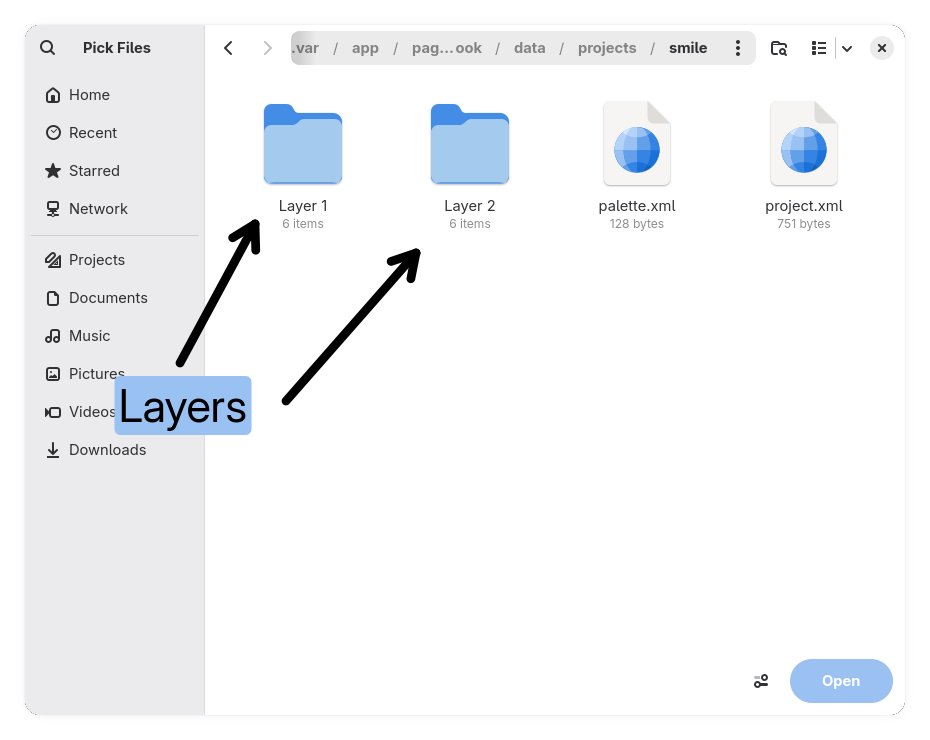Viewport: 930px width, 740px height.
Task: Click the Downloads arrow icon
Action: pyautogui.click(x=53, y=449)
